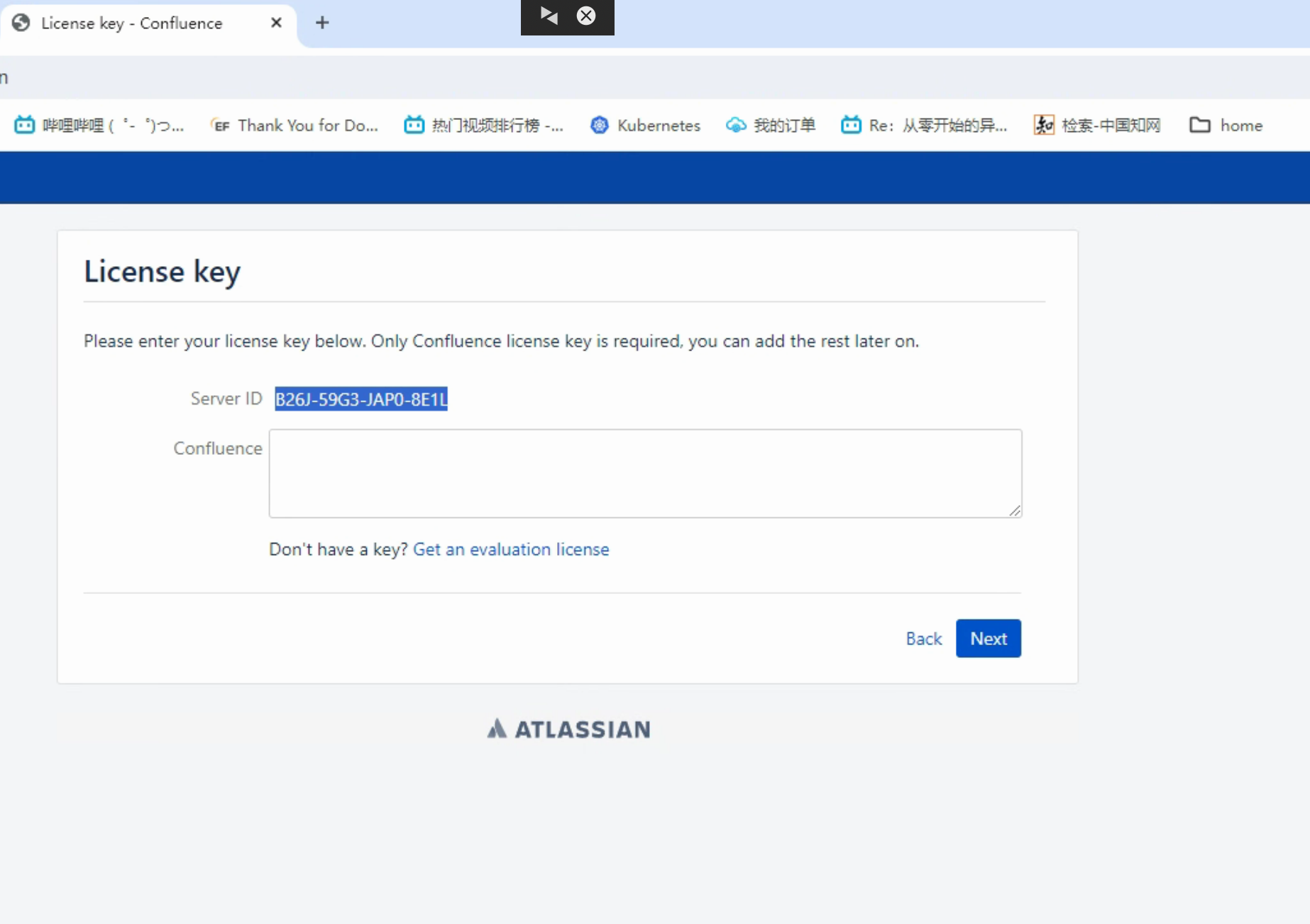Click the X button on floating overlay
1310x924 pixels.
(586, 16)
